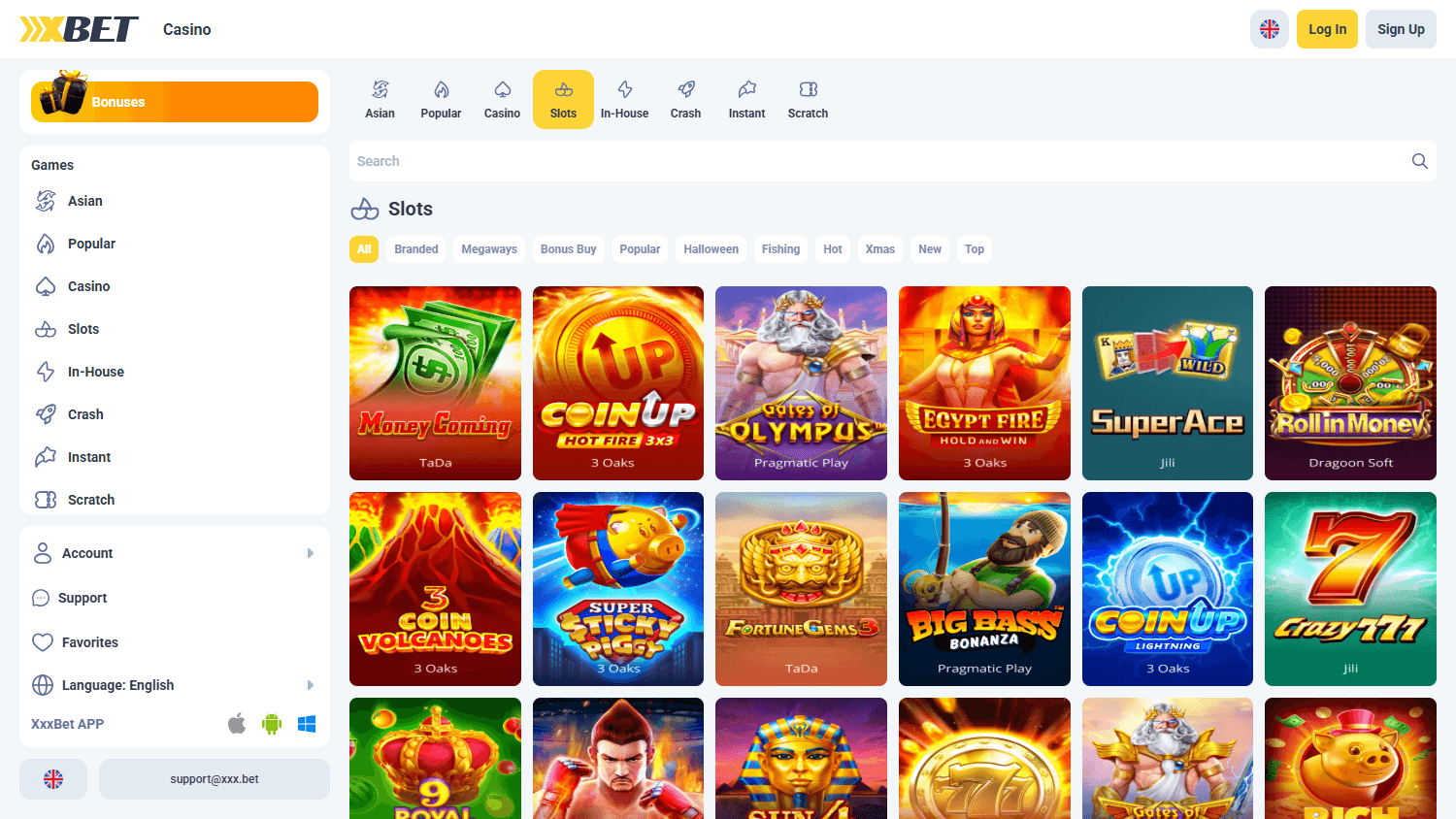Click the search magnifier icon

tap(1419, 161)
